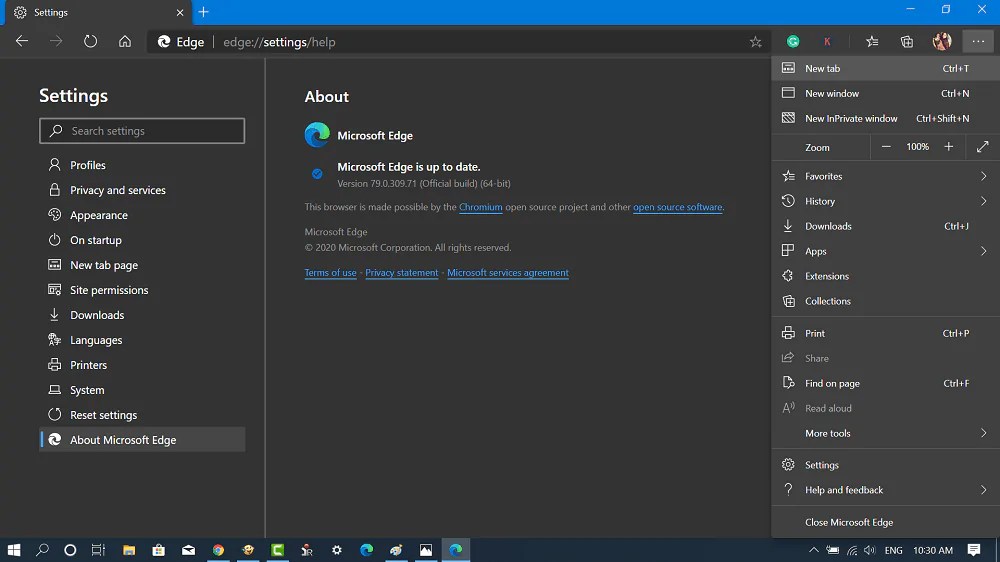
Task: Select New window in the menu
Action: [x=885, y=93]
